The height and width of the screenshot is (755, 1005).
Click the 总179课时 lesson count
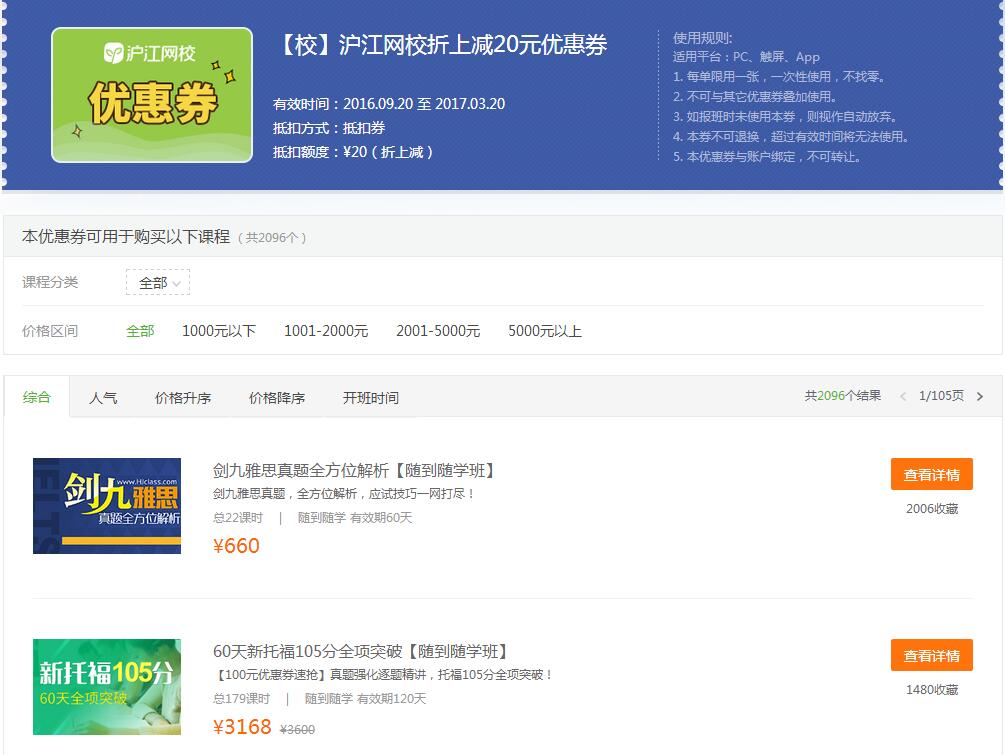[242, 699]
